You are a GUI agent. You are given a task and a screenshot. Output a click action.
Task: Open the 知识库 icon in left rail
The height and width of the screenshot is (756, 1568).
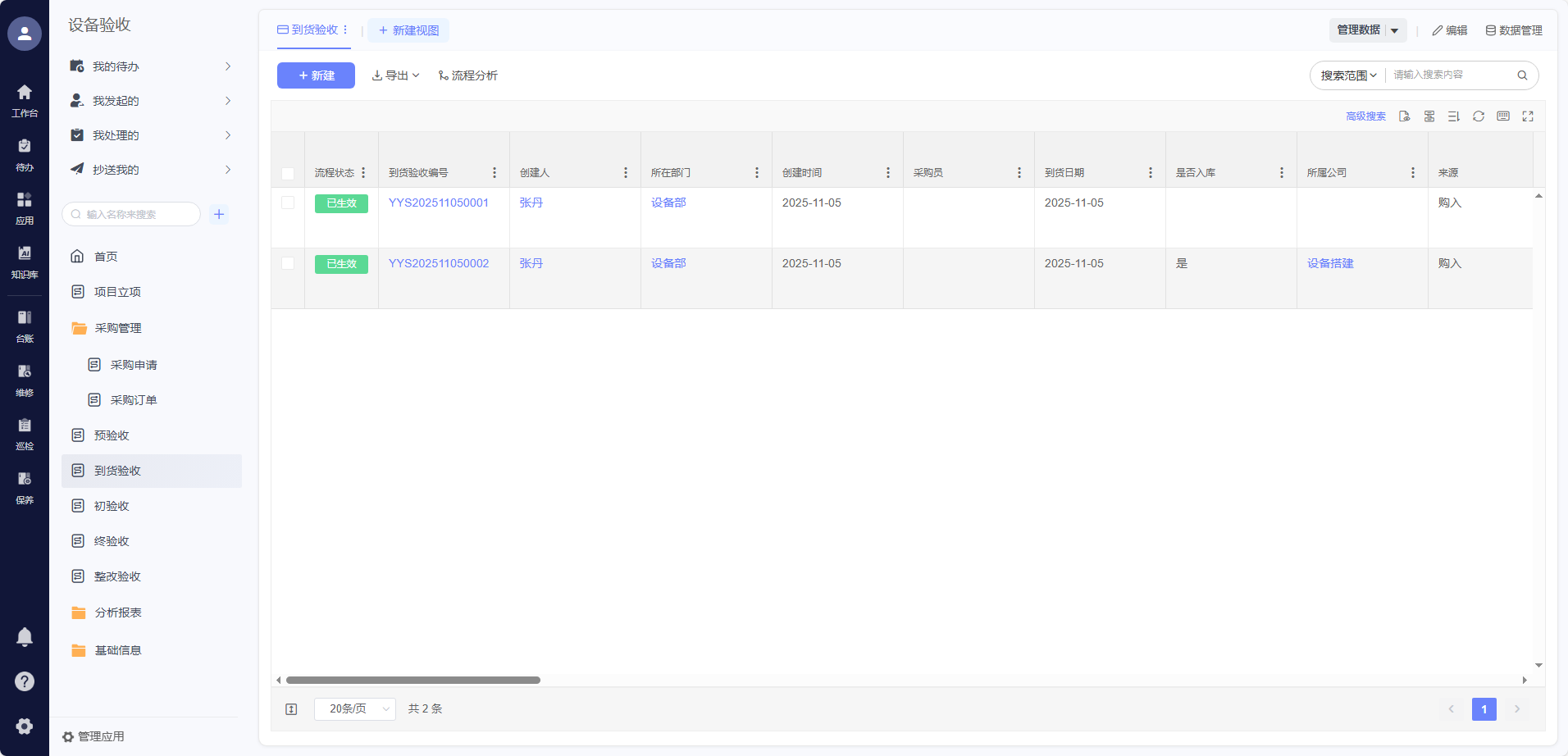25,261
